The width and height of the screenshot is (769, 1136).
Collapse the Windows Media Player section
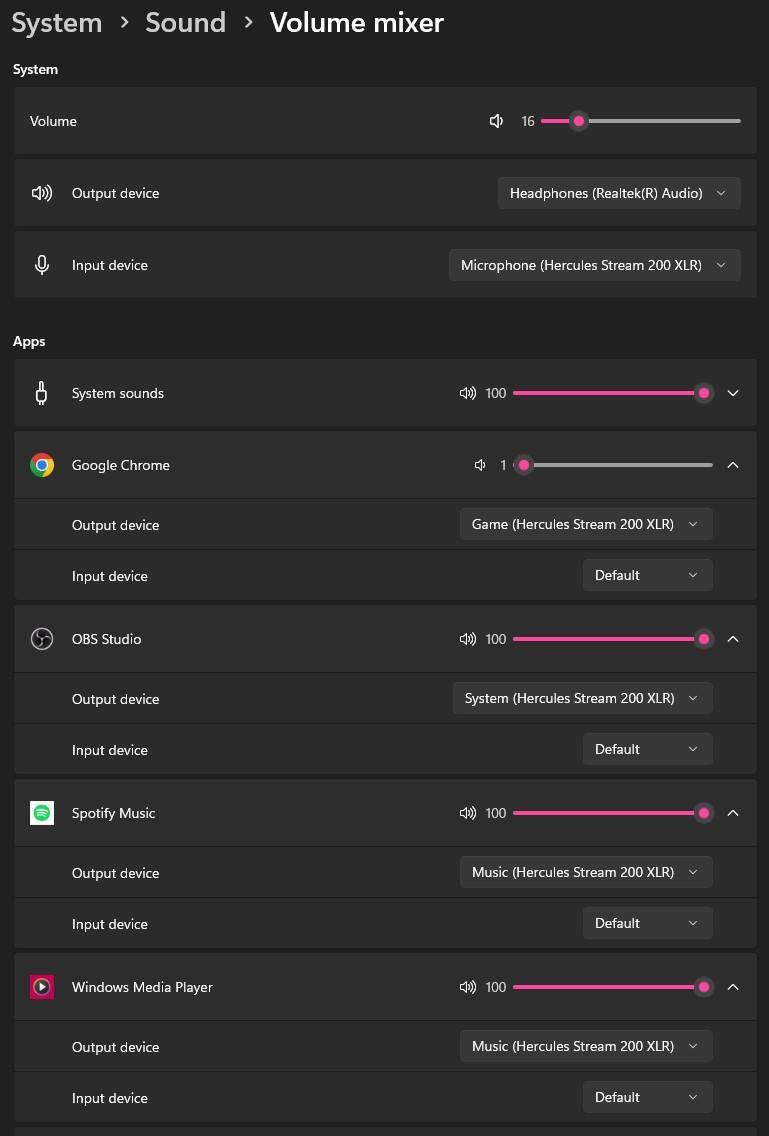[733, 987]
